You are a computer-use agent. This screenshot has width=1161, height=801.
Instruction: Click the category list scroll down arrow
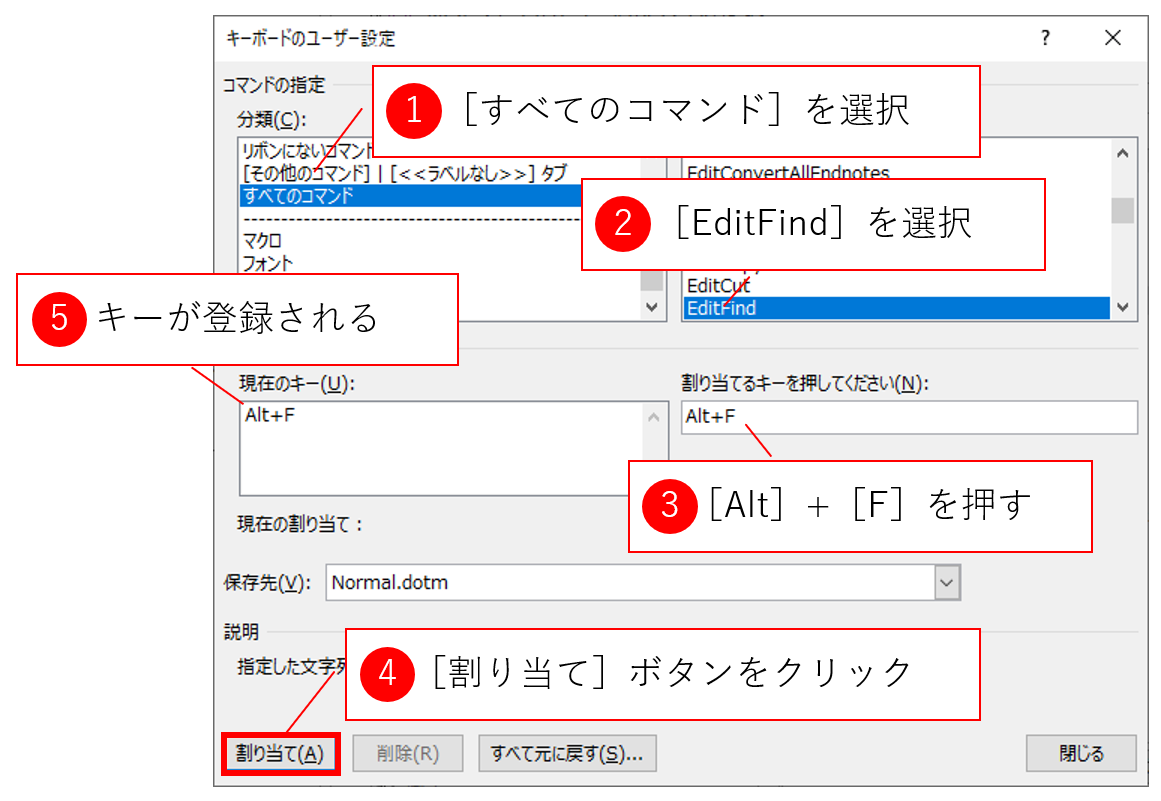pyautogui.click(x=652, y=308)
